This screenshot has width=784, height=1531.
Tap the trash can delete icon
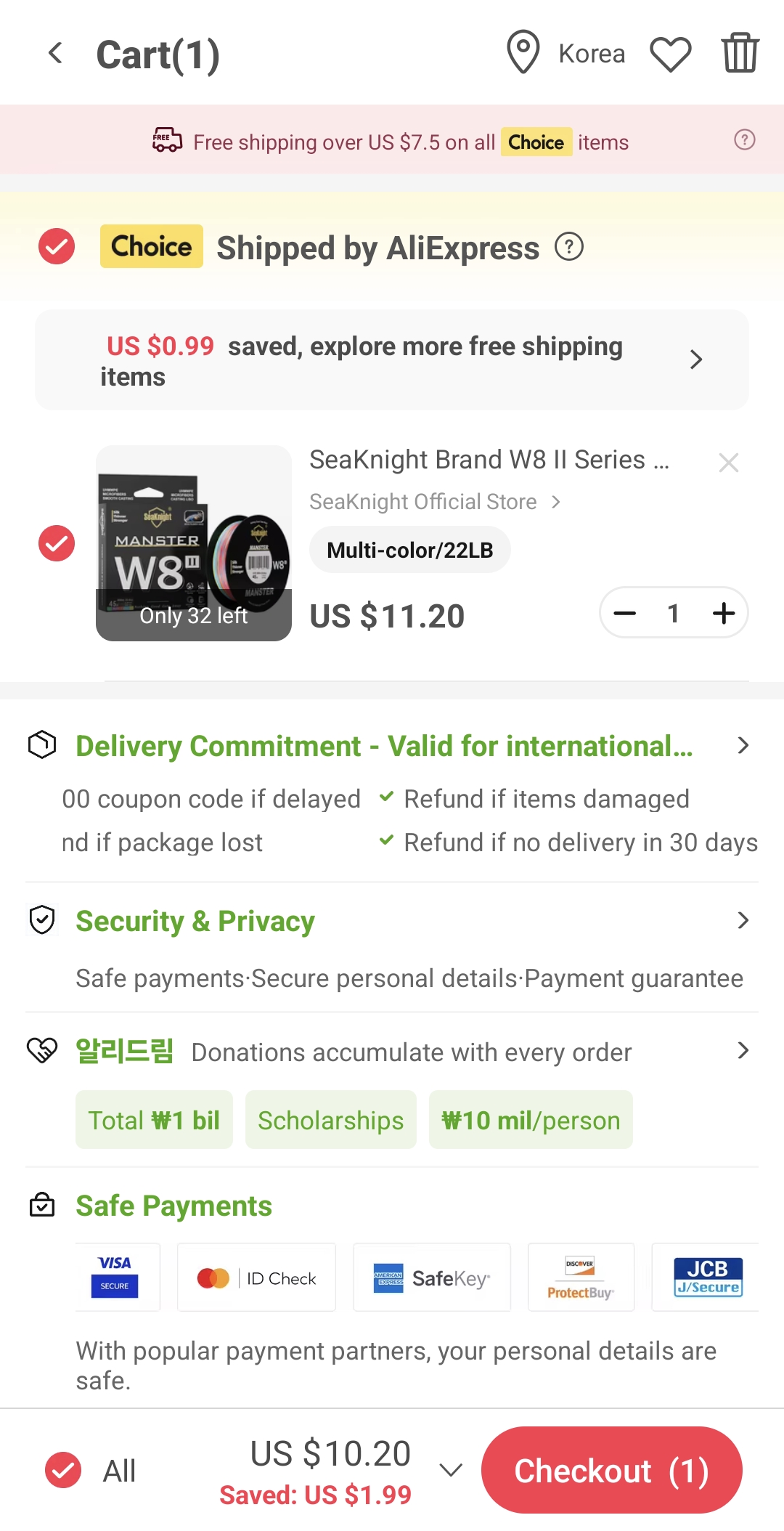(740, 53)
